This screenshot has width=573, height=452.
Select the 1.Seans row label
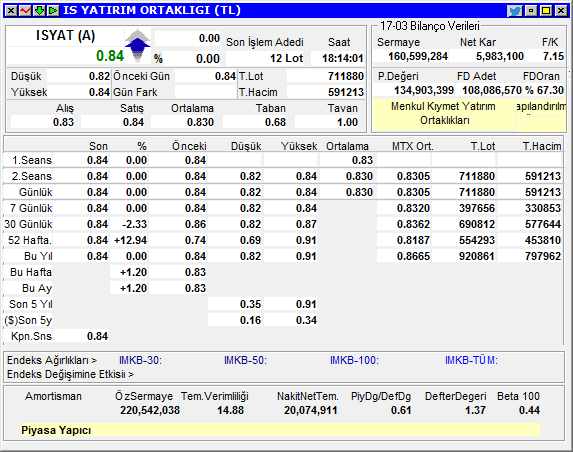[x=32, y=160]
